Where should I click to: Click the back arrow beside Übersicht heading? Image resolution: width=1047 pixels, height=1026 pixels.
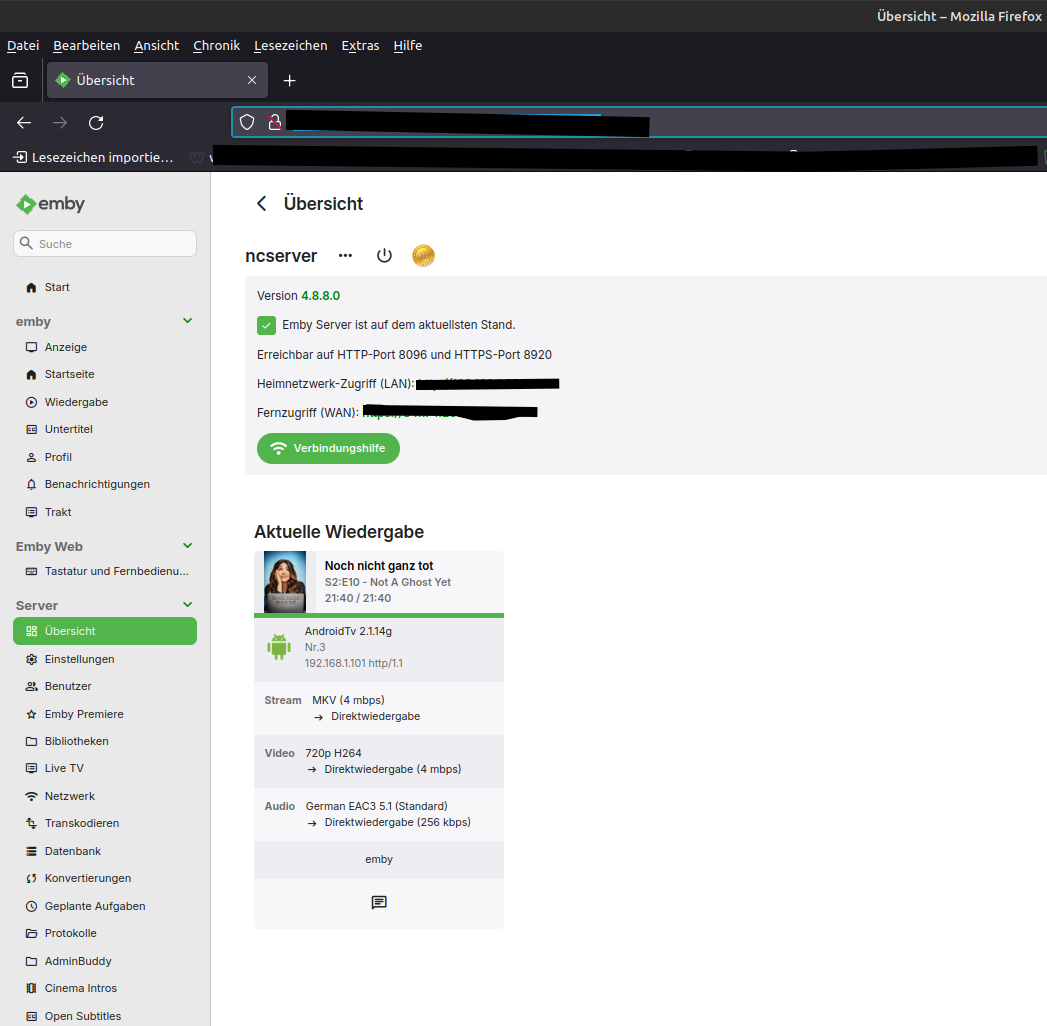point(262,204)
